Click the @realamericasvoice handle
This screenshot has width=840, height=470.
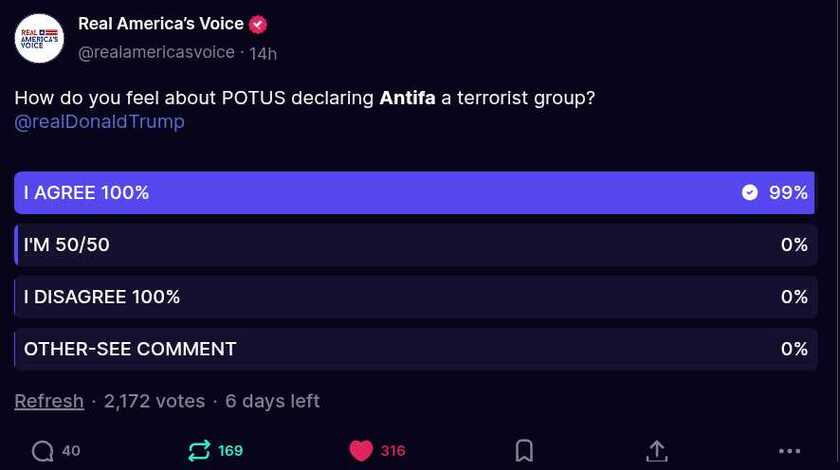156,52
